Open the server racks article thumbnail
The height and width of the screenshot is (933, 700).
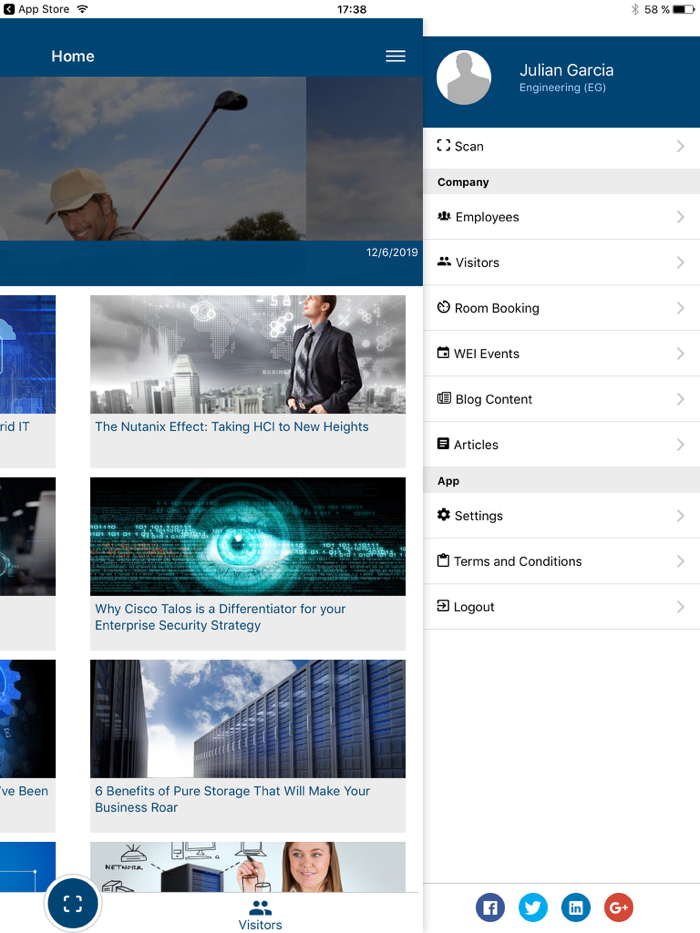(248, 718)
